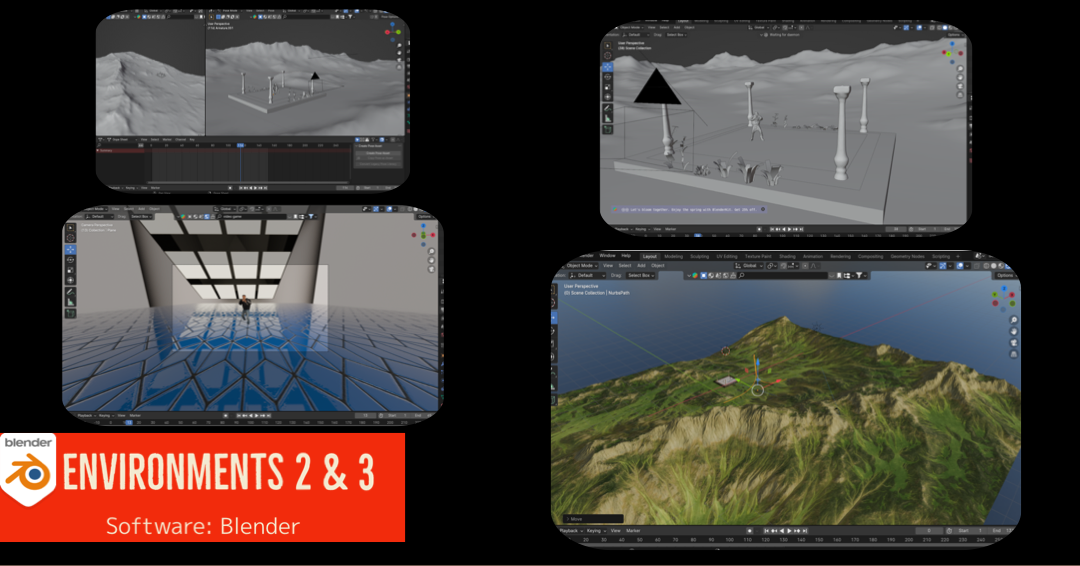The image size is (1080, 566).
Task: Click the current frame field in terrain timeline
Action: (929, 530)
